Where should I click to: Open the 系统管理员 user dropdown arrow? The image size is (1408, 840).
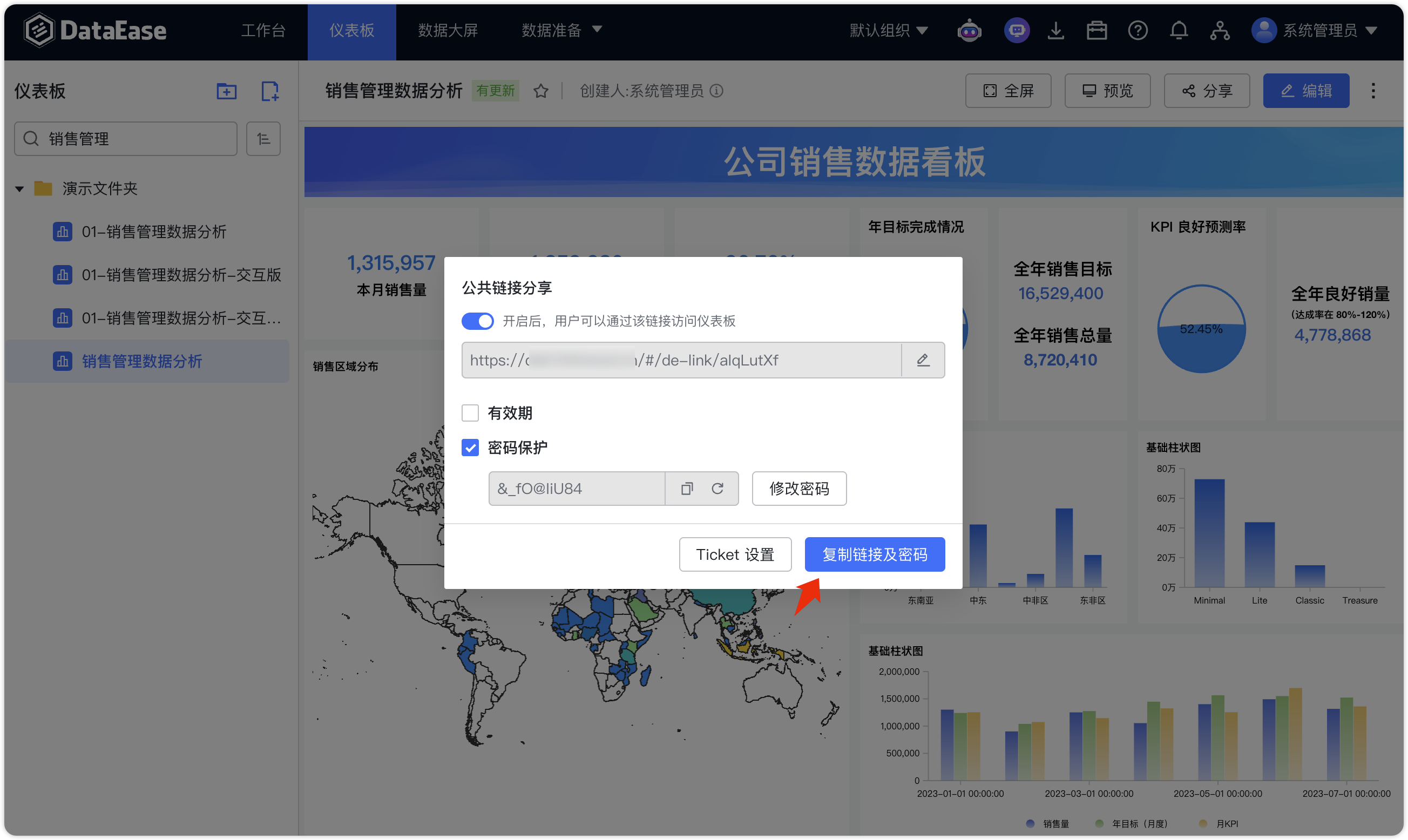1371,30
